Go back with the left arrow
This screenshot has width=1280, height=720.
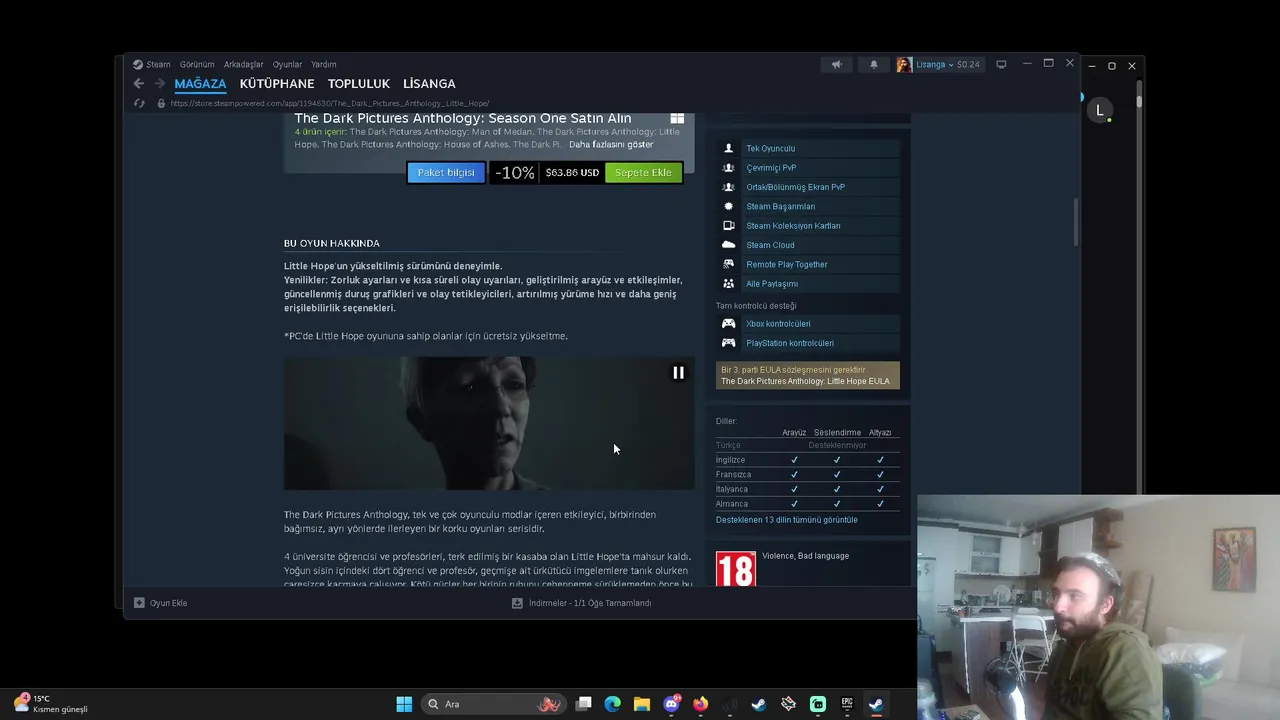[x=139, y=84]
